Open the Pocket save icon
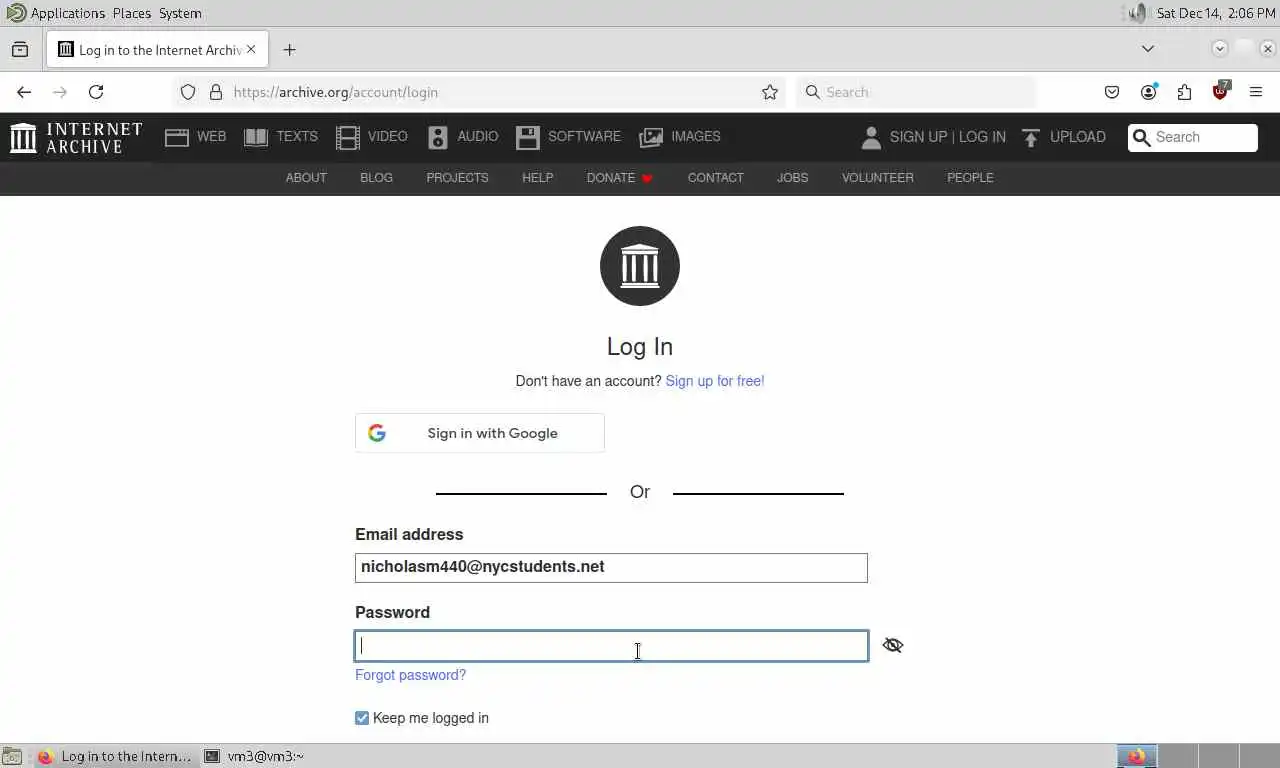 coord(1112,92)
